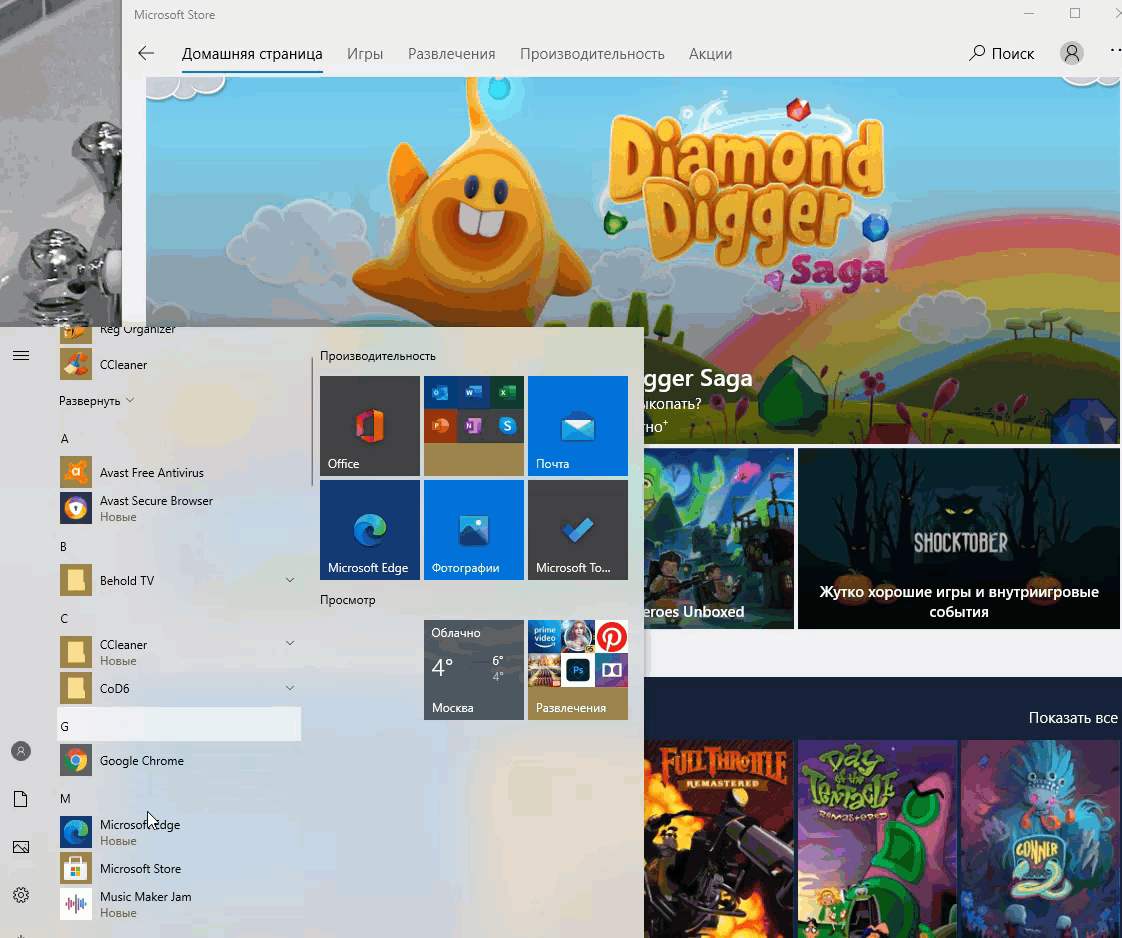The width and height of the screenshot is (1122, 938).
Task: Click the Просмотр tile group title
Action: [x=348, y=600]
